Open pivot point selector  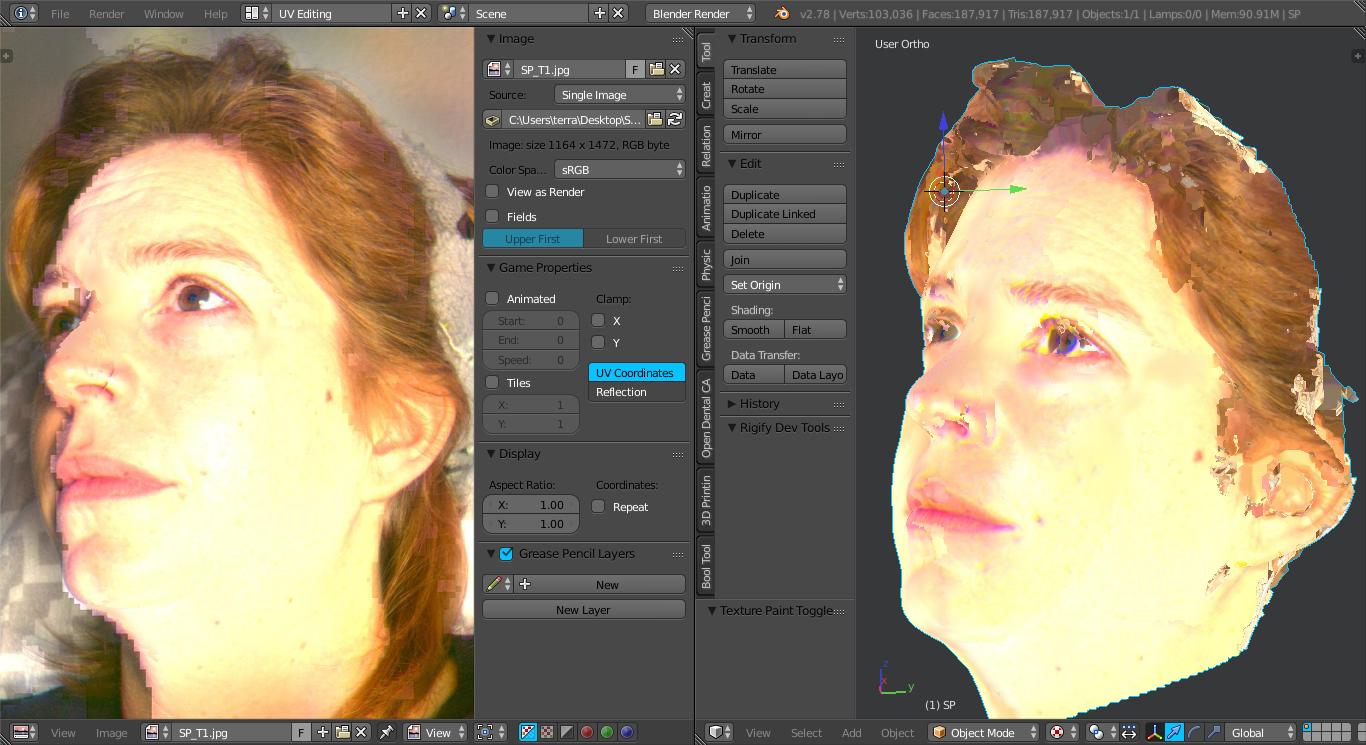1103,732
